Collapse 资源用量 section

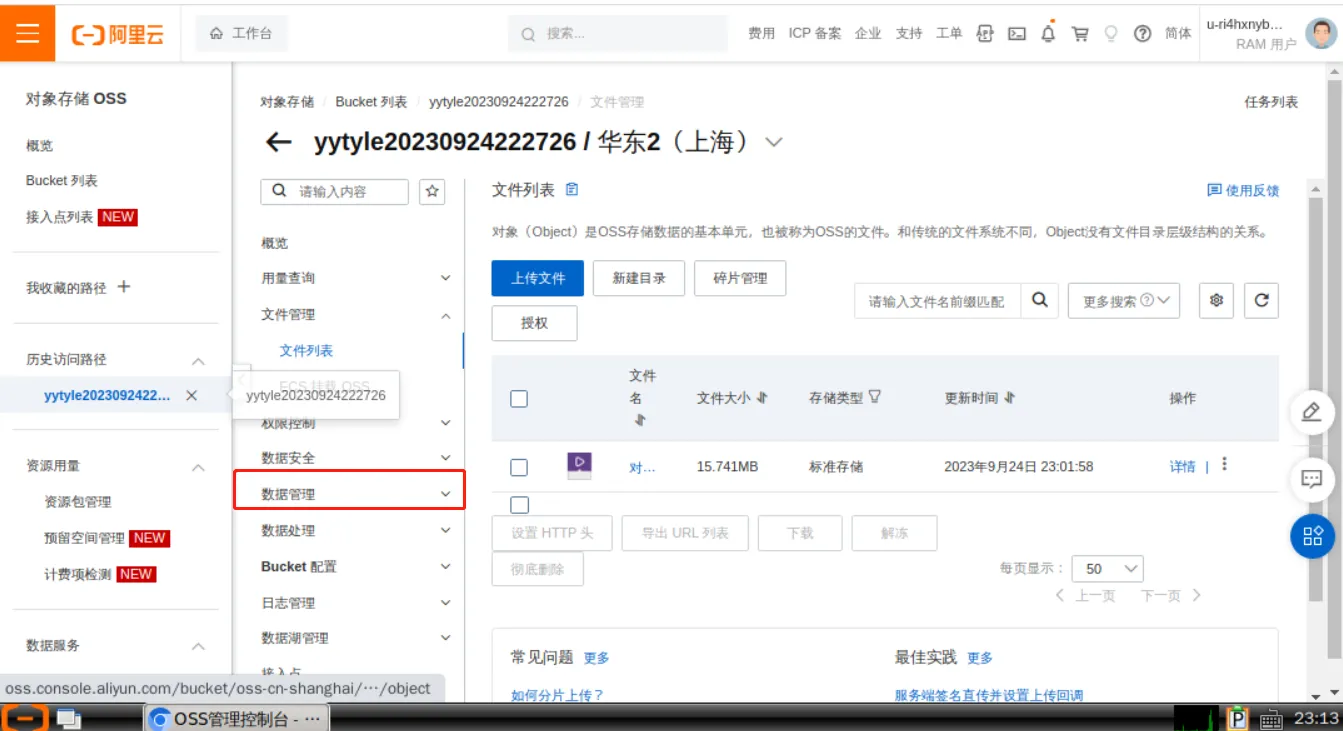(198, 467)
